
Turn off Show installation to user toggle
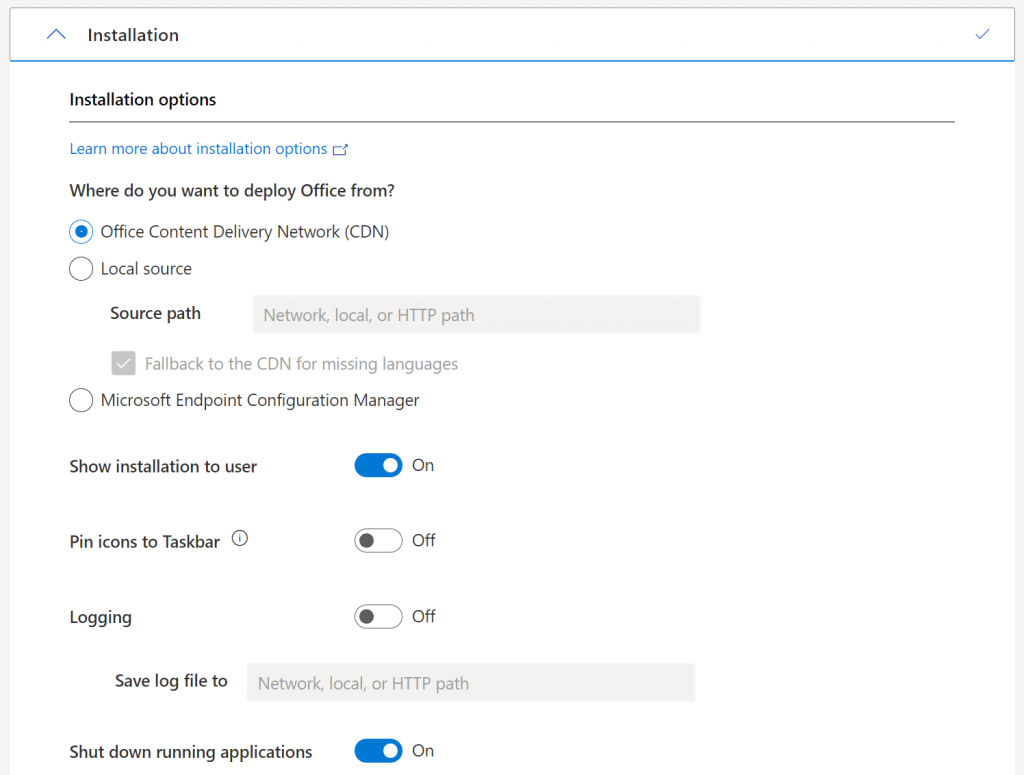coord(378,466)
